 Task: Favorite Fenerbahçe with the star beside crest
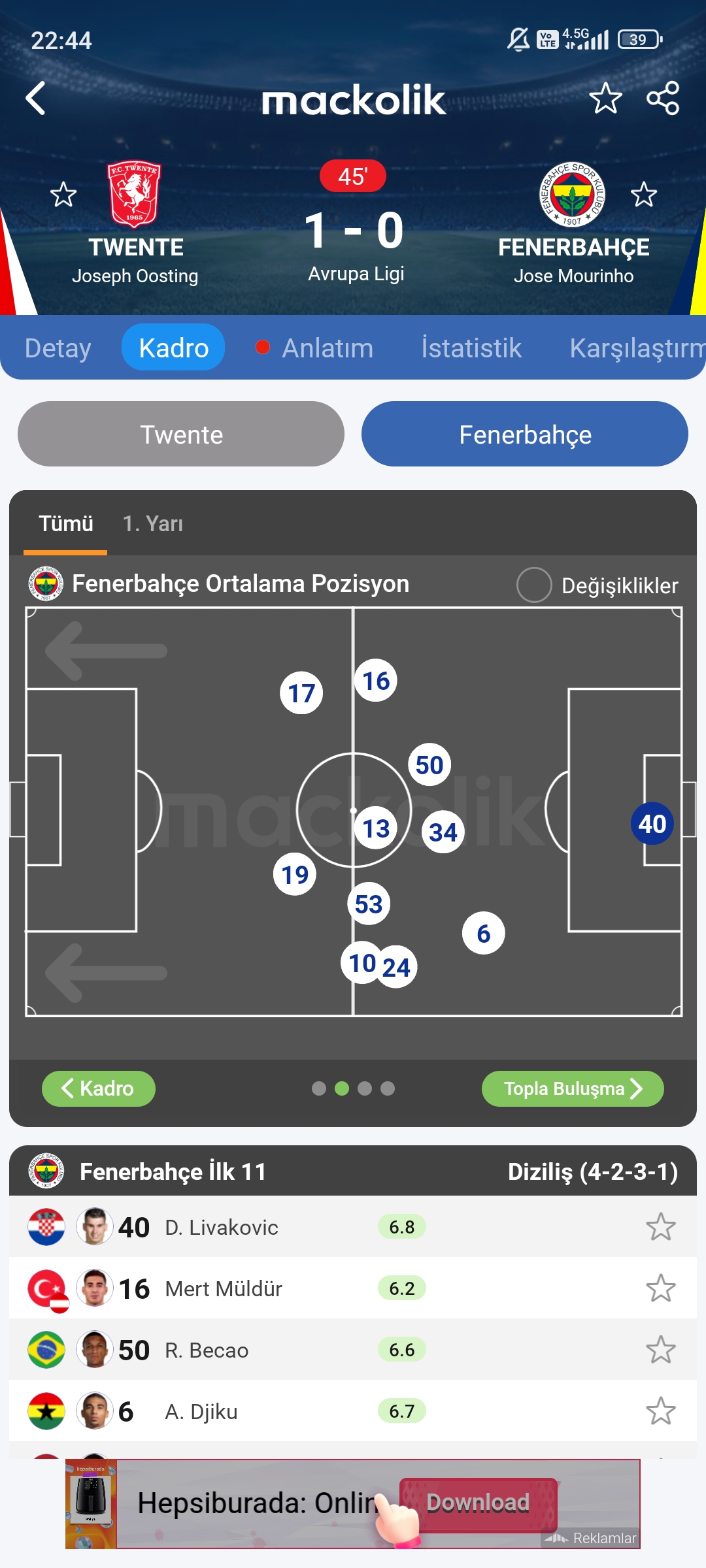pos(644,195)
